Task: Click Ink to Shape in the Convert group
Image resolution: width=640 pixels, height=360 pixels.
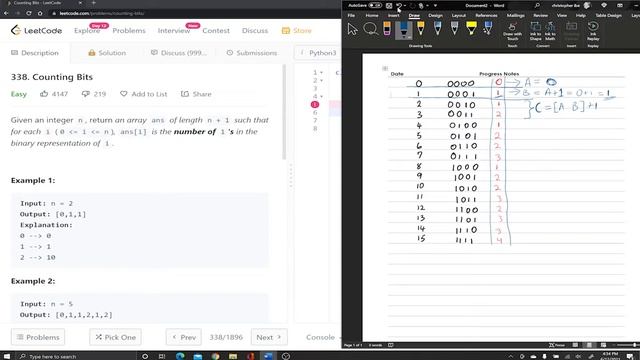Action: (x=535, y=31)
